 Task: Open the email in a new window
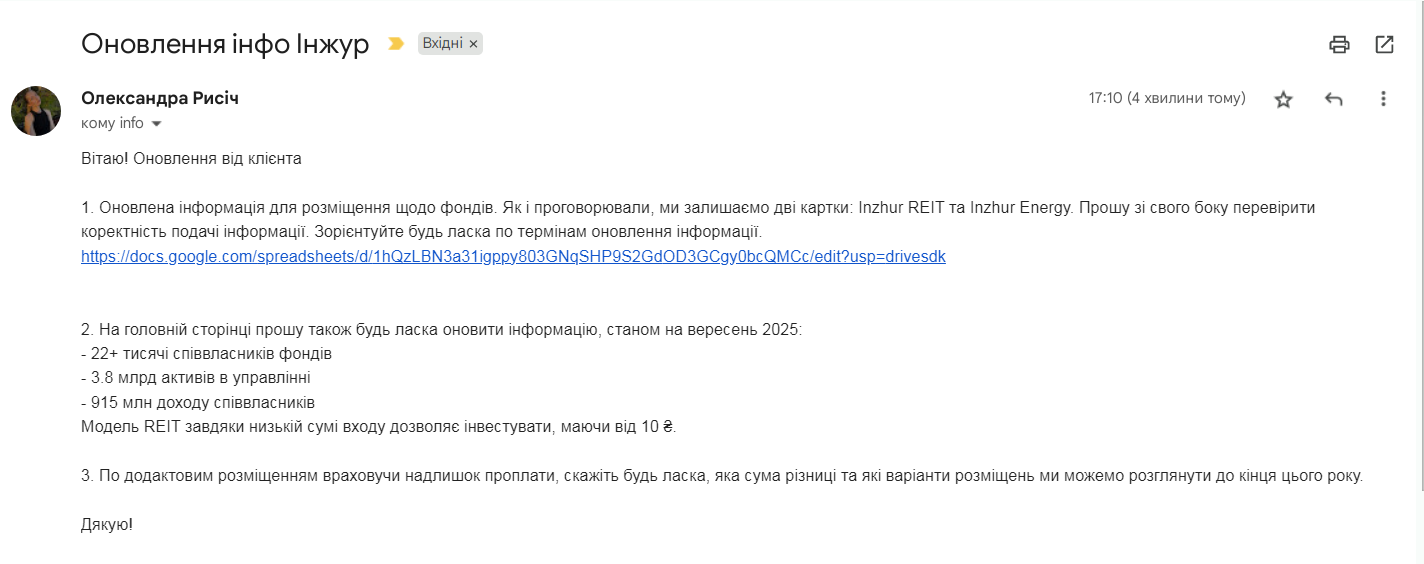(1384, 44)
